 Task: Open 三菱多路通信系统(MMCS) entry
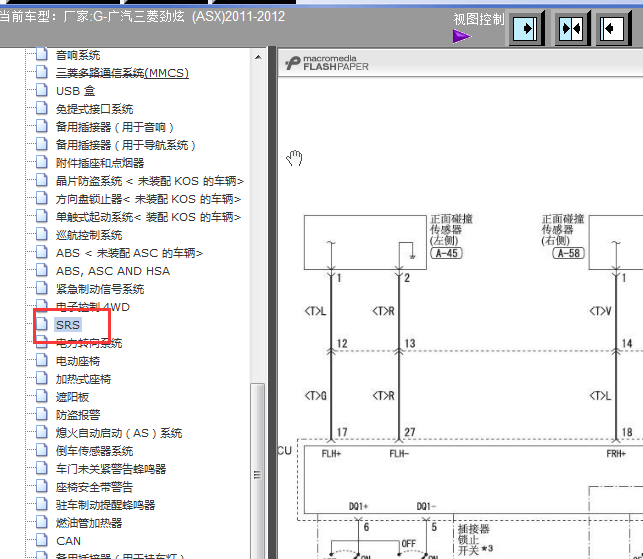click(x=122, y=73)
